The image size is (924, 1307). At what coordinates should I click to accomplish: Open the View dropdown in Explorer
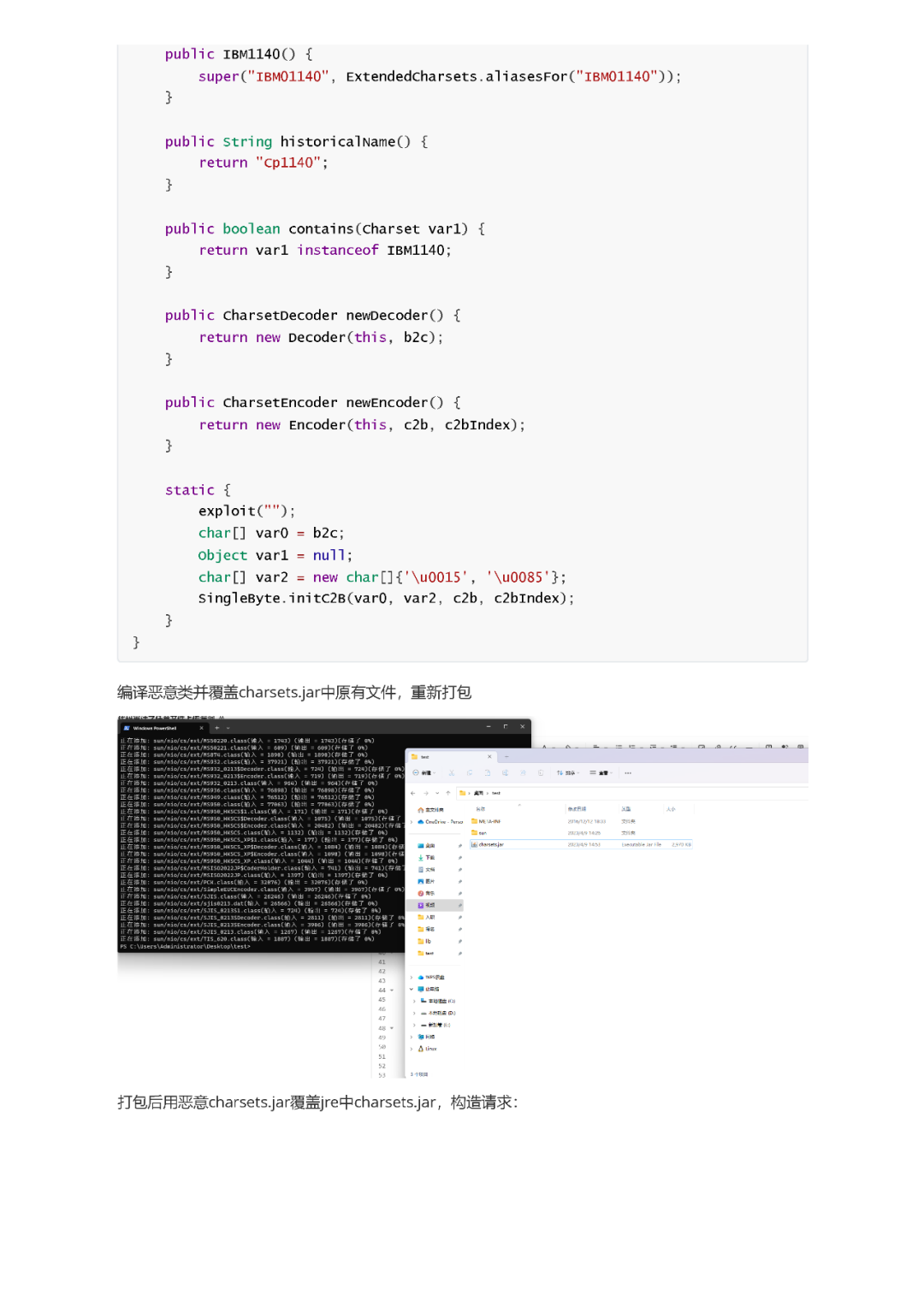tap(601, 773)
